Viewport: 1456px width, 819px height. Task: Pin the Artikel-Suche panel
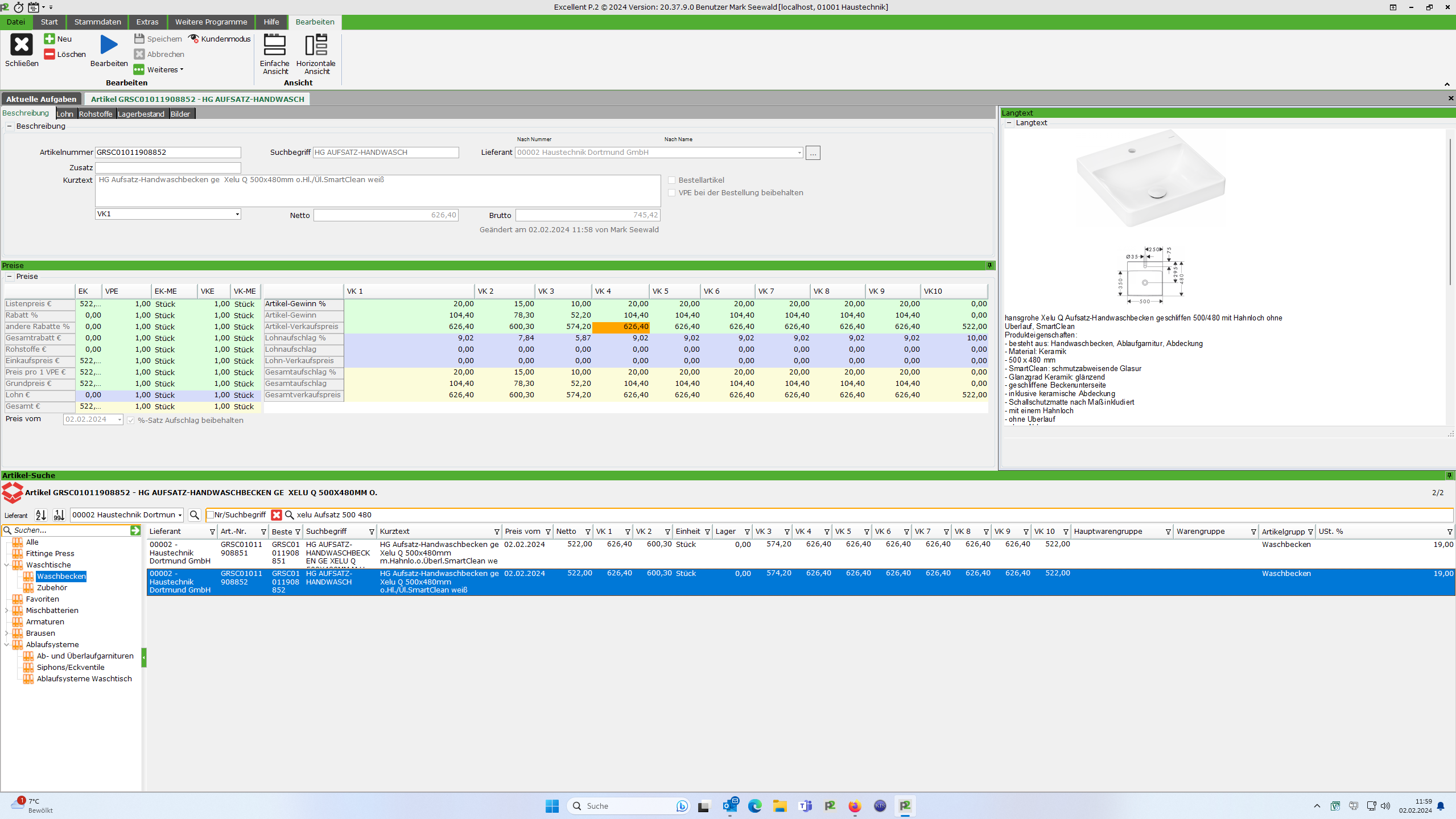click(x=1449, y=475)
